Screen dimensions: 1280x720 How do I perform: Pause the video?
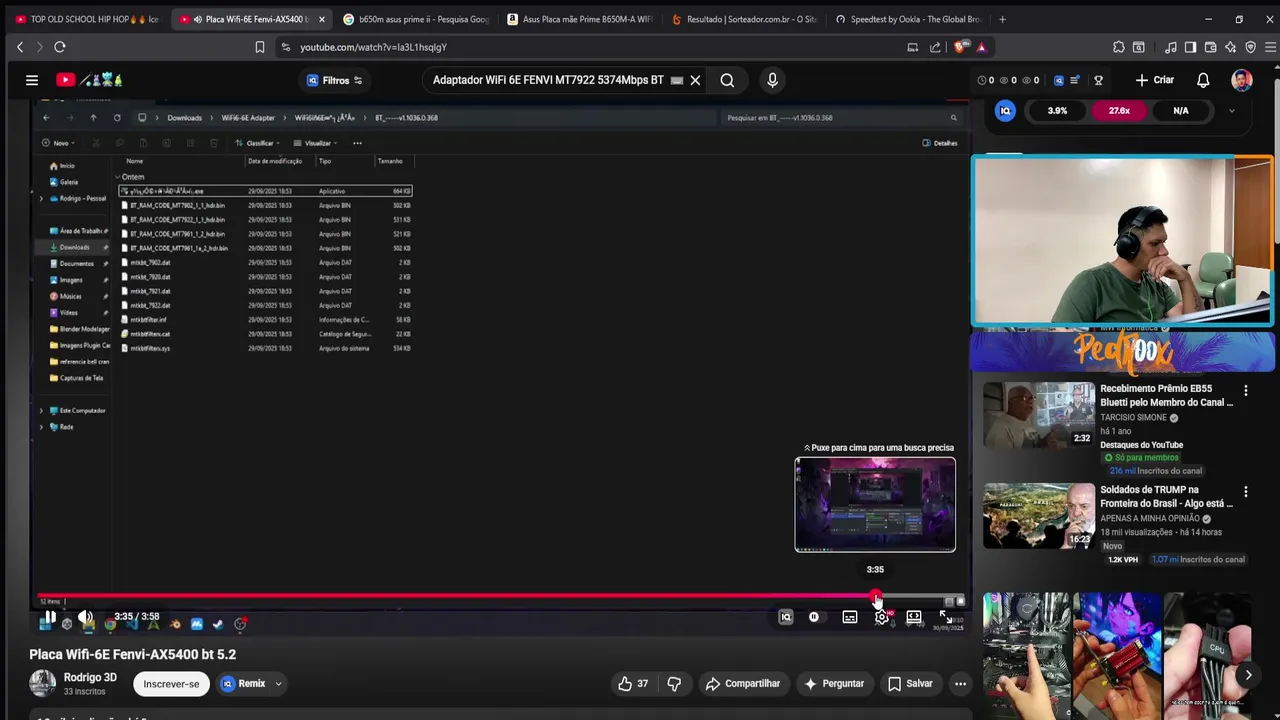point(48,617)
